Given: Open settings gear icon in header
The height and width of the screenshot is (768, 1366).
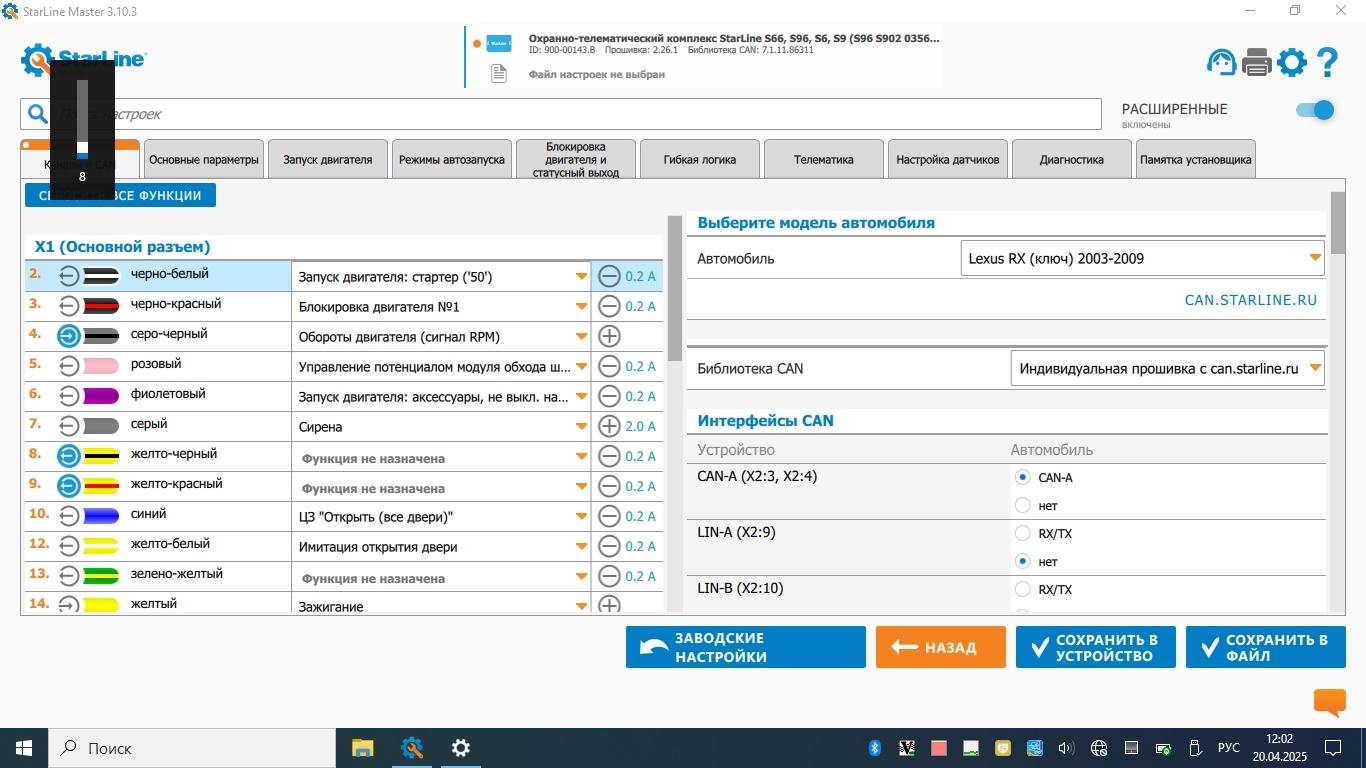Looking at the screenshot, I should 1292,62.
